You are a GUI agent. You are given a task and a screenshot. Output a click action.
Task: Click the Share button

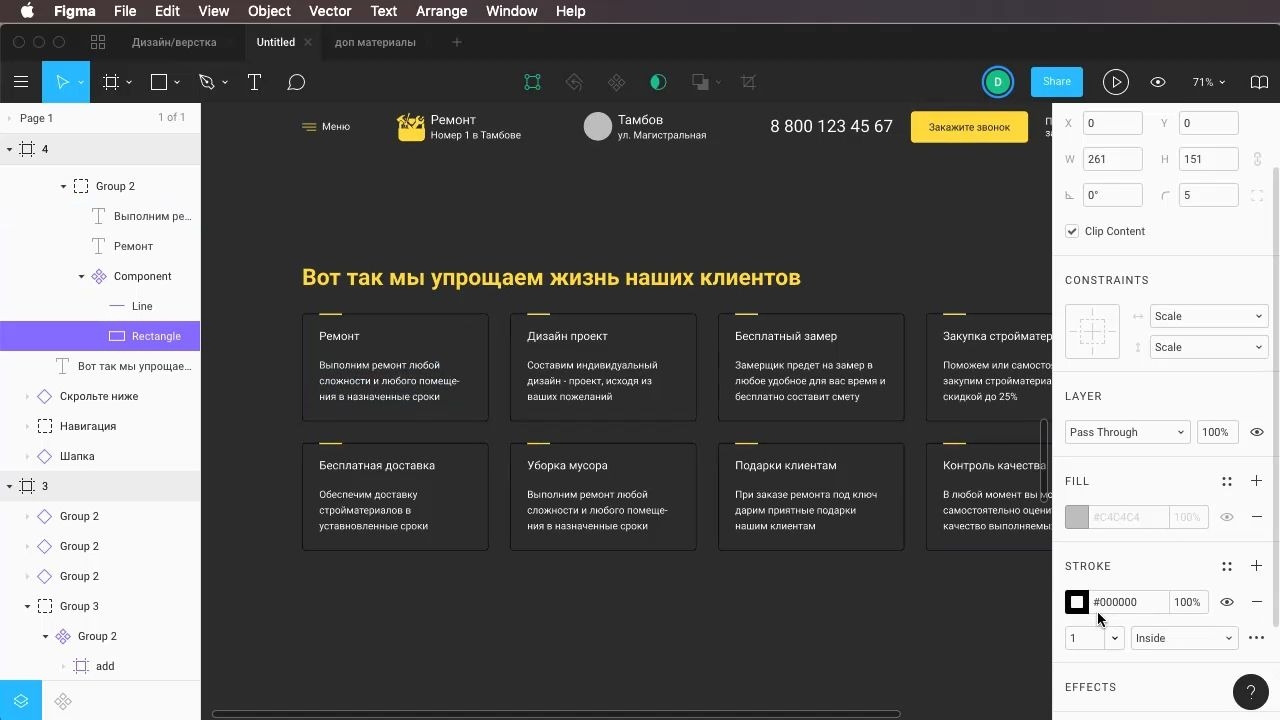pos(1057,82)
